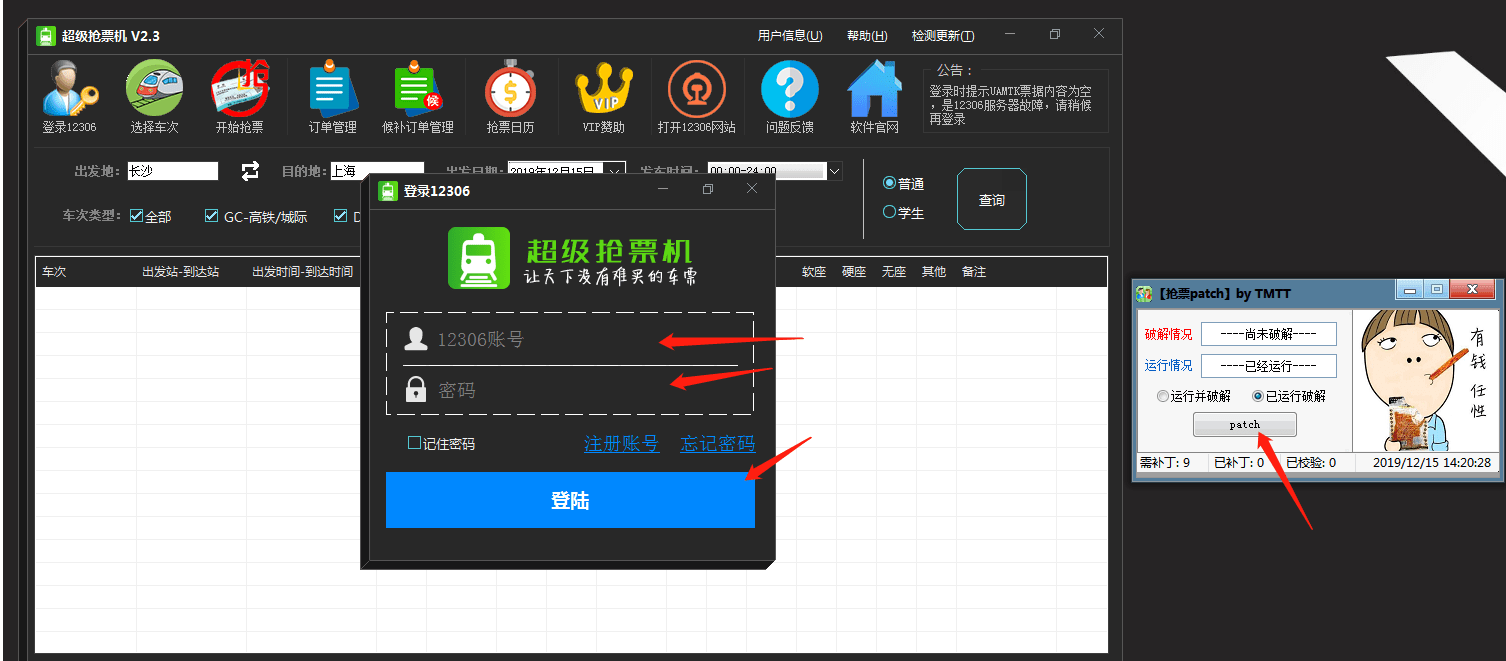Toggle the GC-高铁/城际 checkbox
This screenshot has height=661, width=1506.
tap(211, 215)
